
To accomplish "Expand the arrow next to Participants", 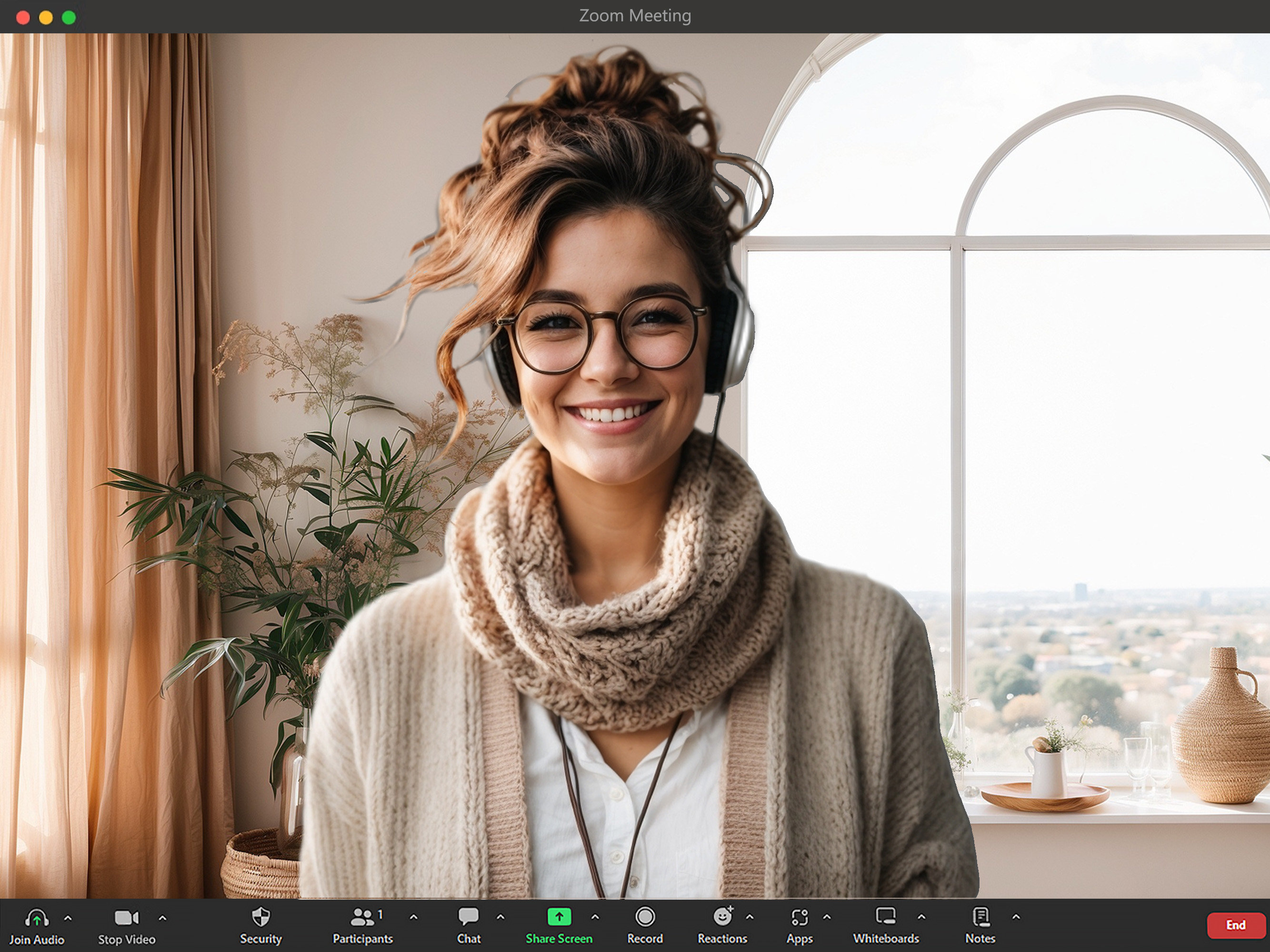I will [413, 917].
